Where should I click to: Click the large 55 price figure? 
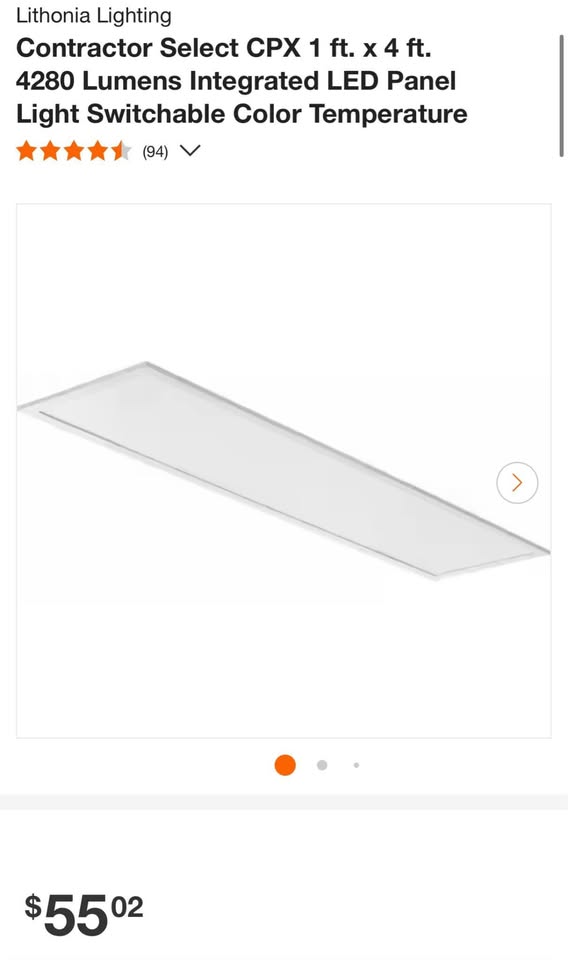76,915
